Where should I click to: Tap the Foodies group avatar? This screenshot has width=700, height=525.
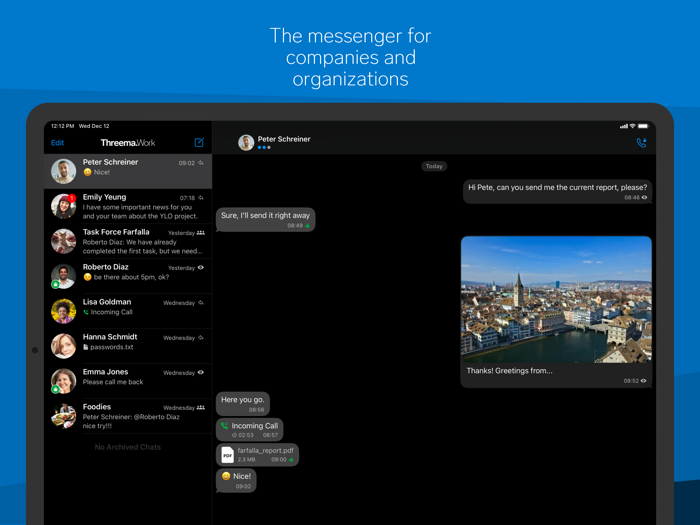[x=63, y=416]
